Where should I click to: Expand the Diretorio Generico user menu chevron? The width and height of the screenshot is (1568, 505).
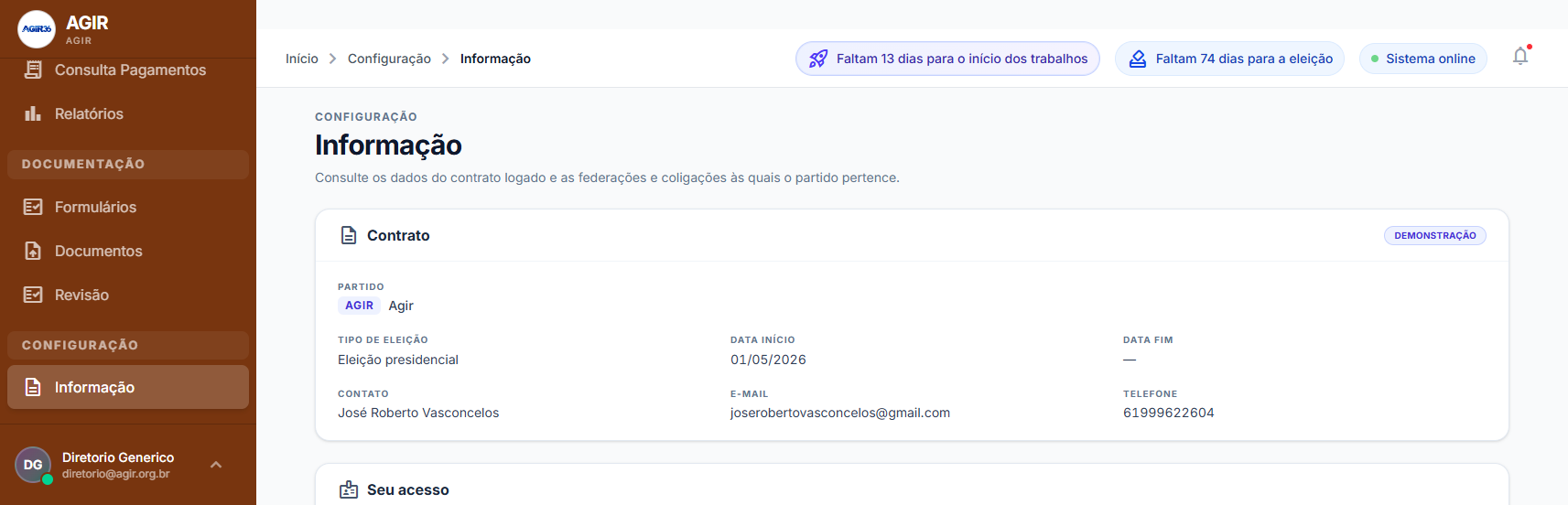[216, 465]
